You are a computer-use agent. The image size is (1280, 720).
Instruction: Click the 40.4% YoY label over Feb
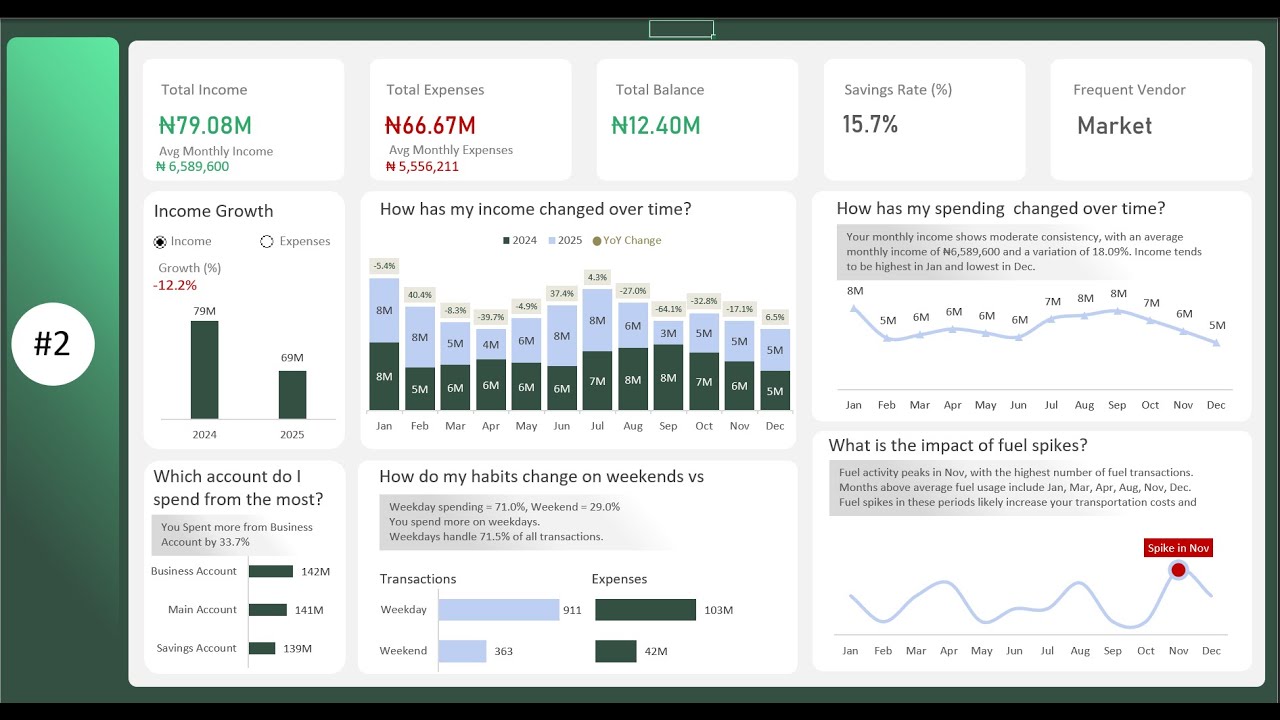coord(420,295)
